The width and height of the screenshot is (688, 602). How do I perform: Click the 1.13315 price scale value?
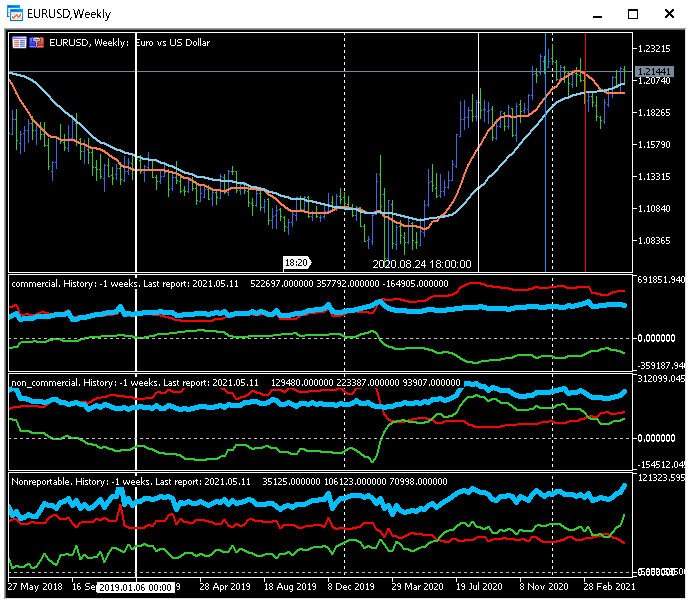[654, 176]
